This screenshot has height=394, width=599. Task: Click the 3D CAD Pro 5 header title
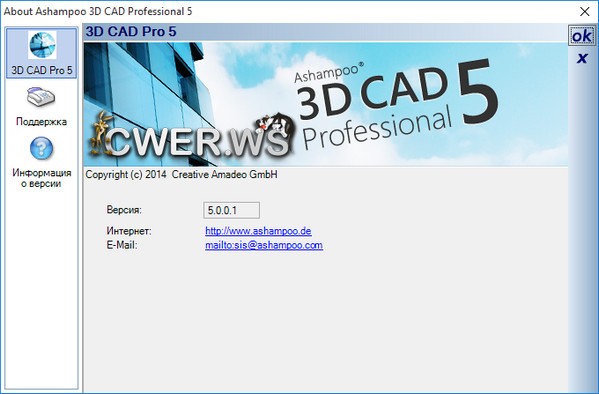[x=131, y=32]
